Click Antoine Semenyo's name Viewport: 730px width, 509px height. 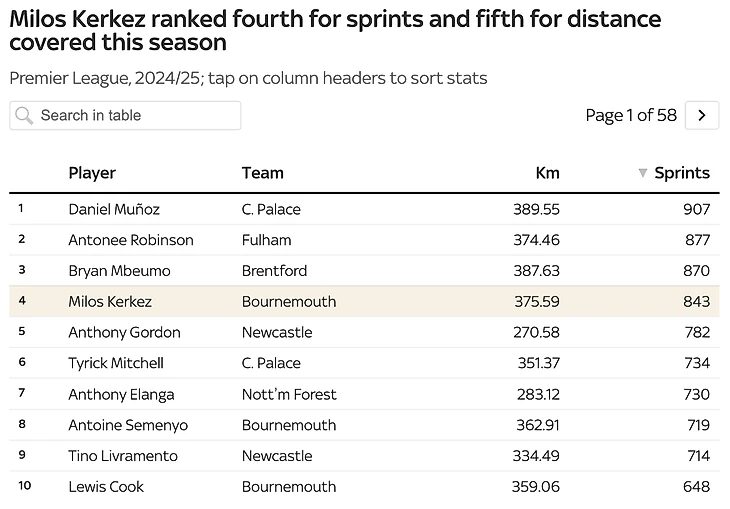[x=130, y=425]
